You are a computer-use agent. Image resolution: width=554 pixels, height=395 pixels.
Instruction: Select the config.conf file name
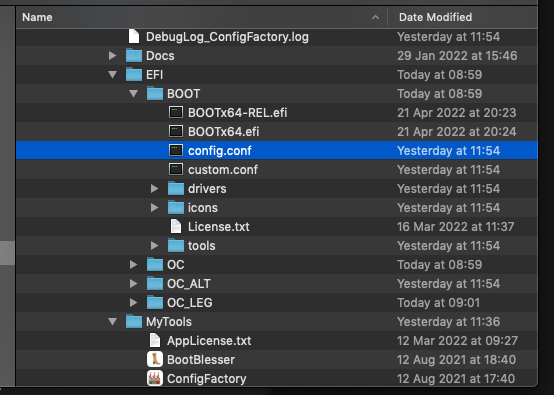click(x=219, y=151)
